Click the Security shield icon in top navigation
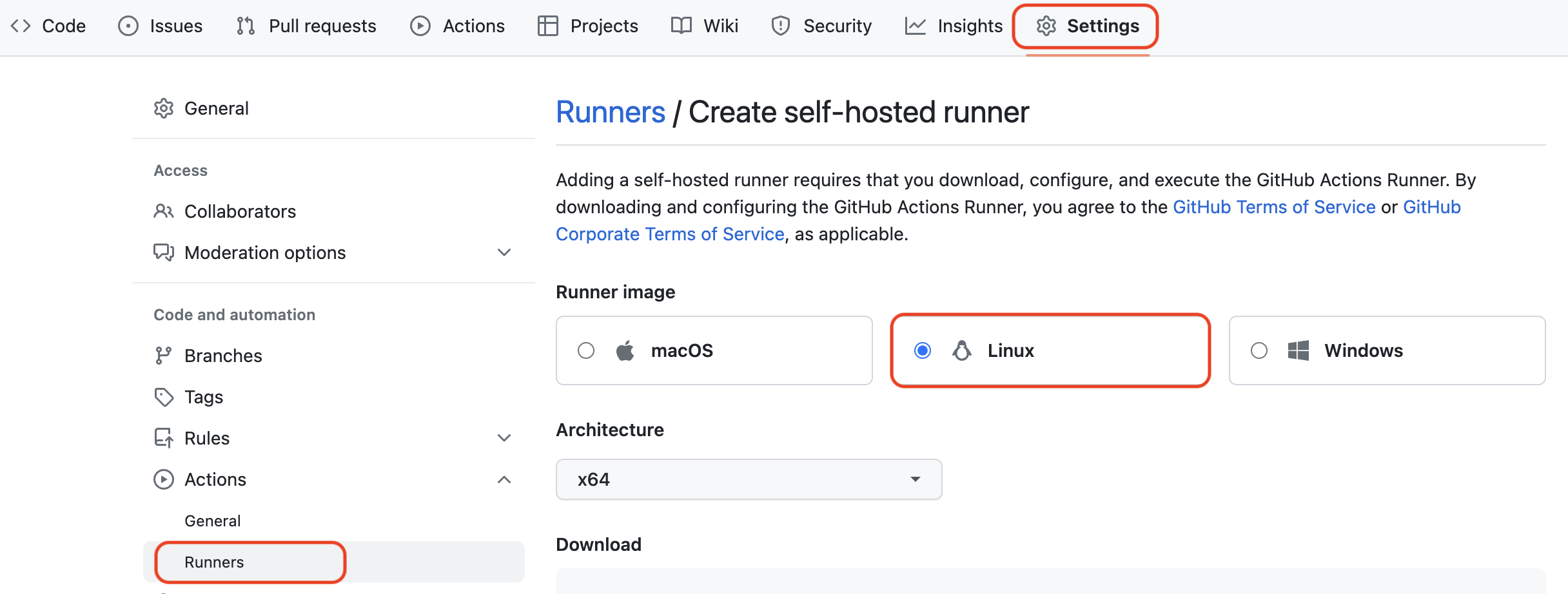 coord(781,26)
